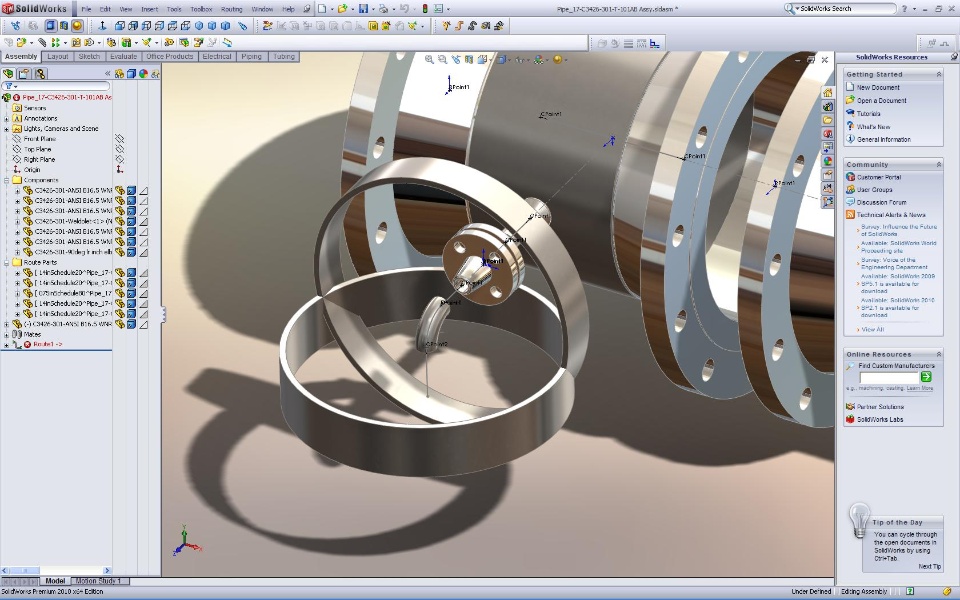The image size is (960, 600).
Task: Open the Discussion Forum link
Action: click(x=881, y=202)
